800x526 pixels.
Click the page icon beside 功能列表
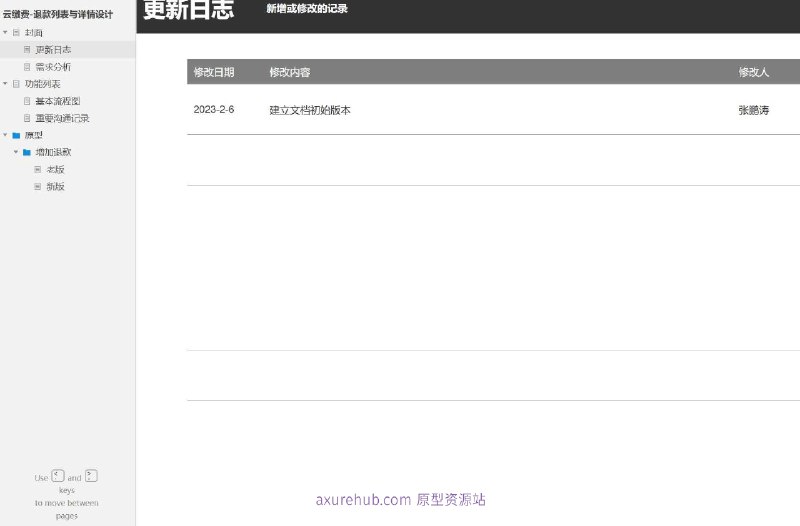(x=16, y=84)
